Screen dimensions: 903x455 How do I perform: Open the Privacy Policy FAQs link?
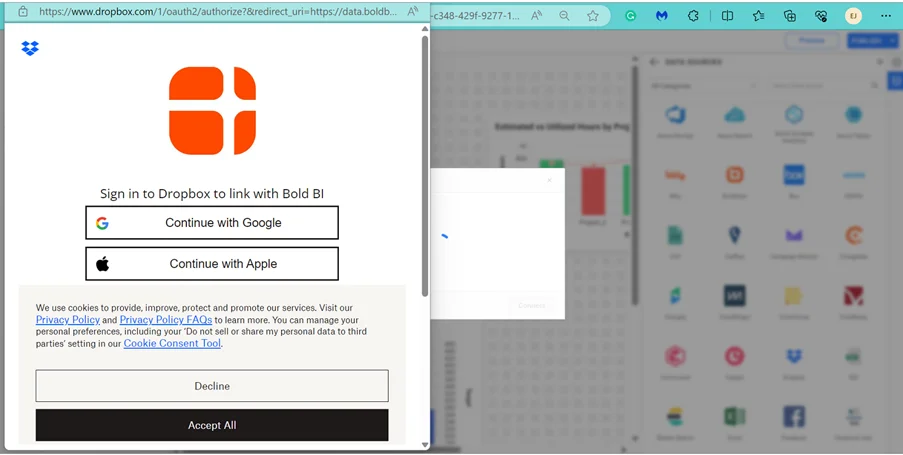click(x=165, y=320)
